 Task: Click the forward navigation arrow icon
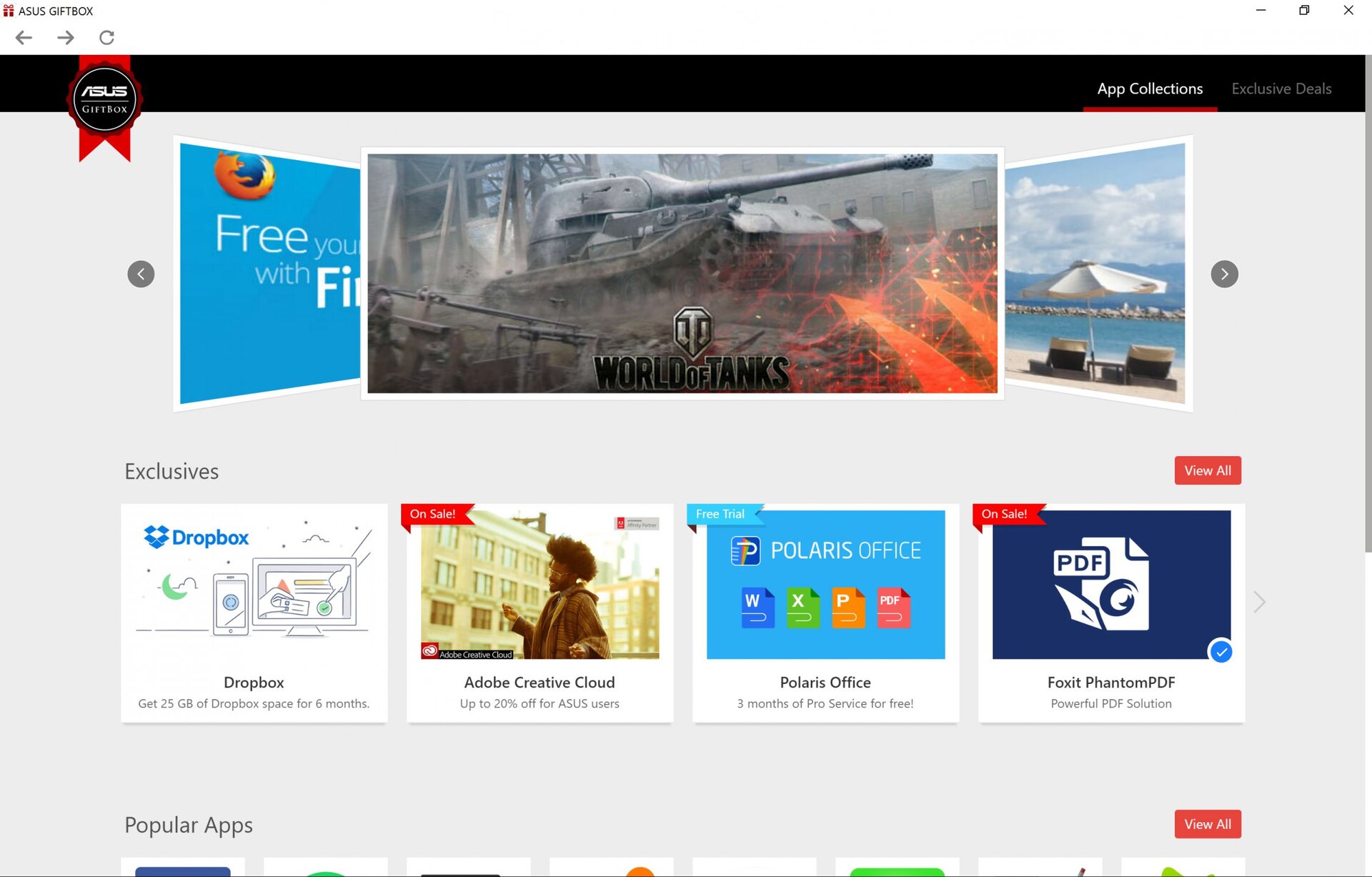[x=65, y=37]
